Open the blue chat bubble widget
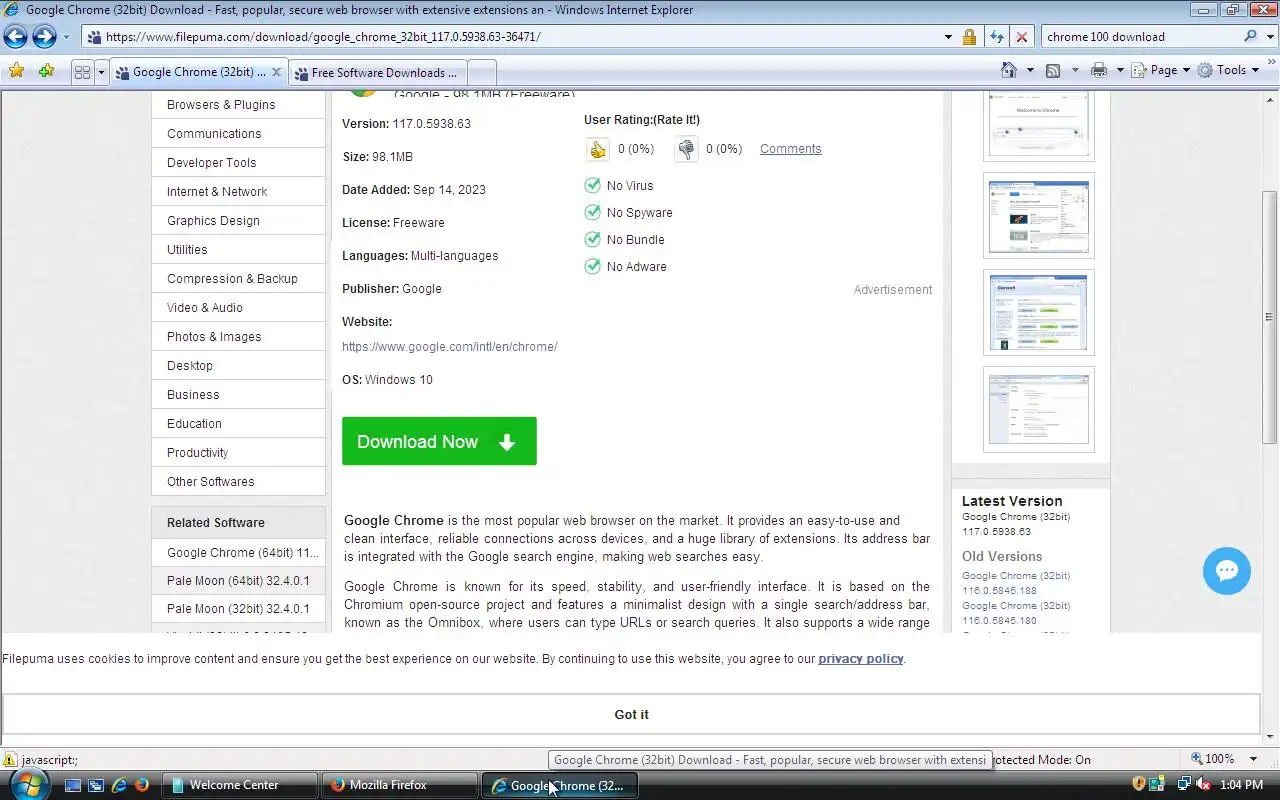The image size is (1280, 800). coord(1227,571)
